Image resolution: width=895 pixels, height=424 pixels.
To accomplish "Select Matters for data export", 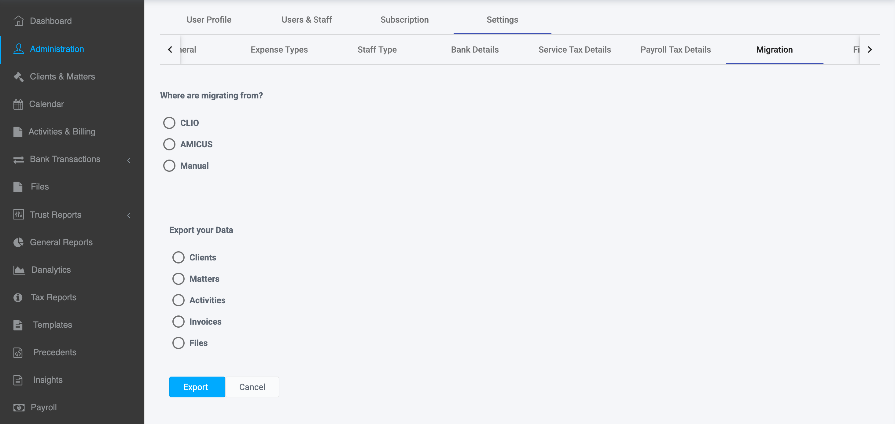I will pos(178,278).
